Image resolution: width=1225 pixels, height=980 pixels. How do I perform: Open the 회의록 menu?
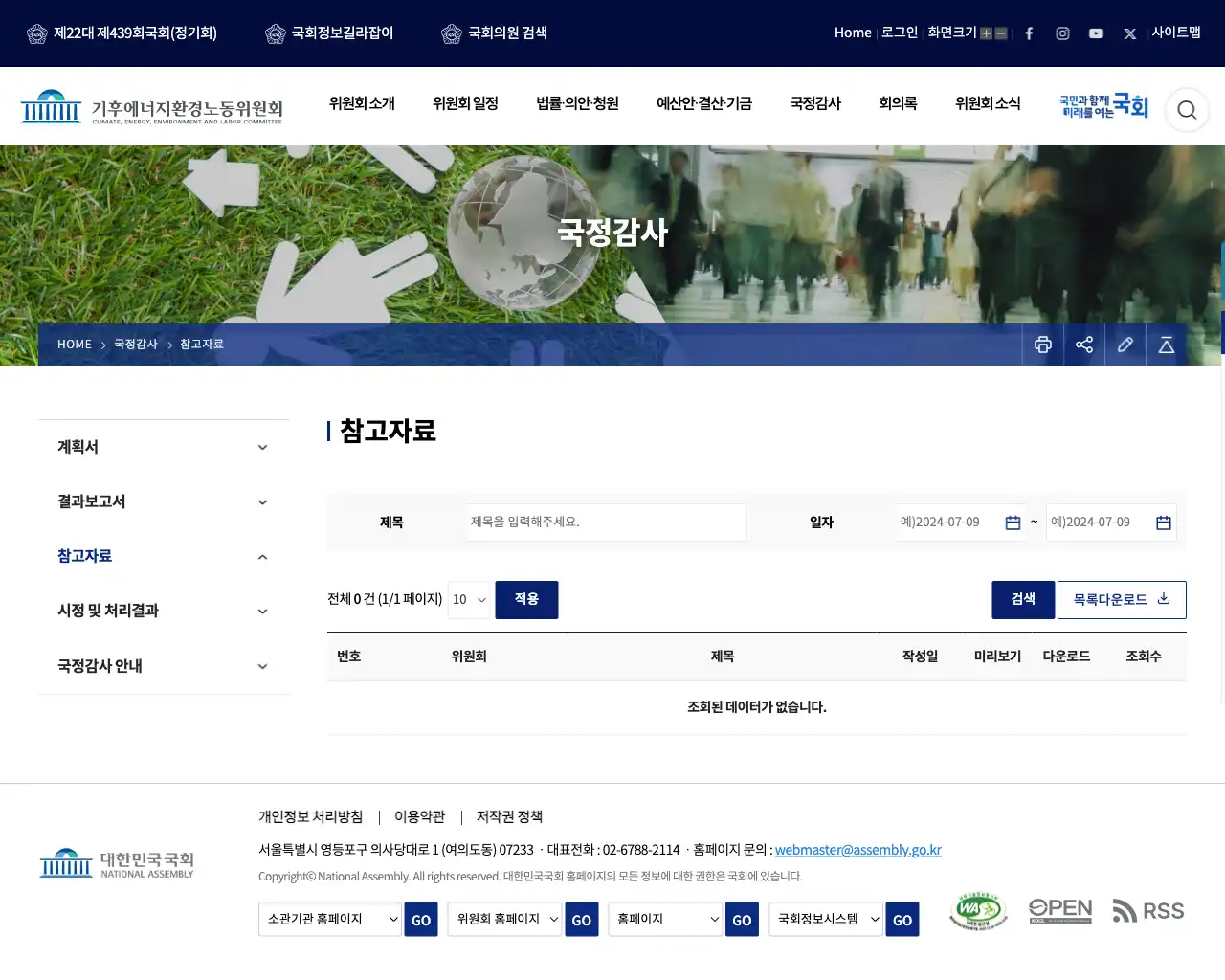898,103
